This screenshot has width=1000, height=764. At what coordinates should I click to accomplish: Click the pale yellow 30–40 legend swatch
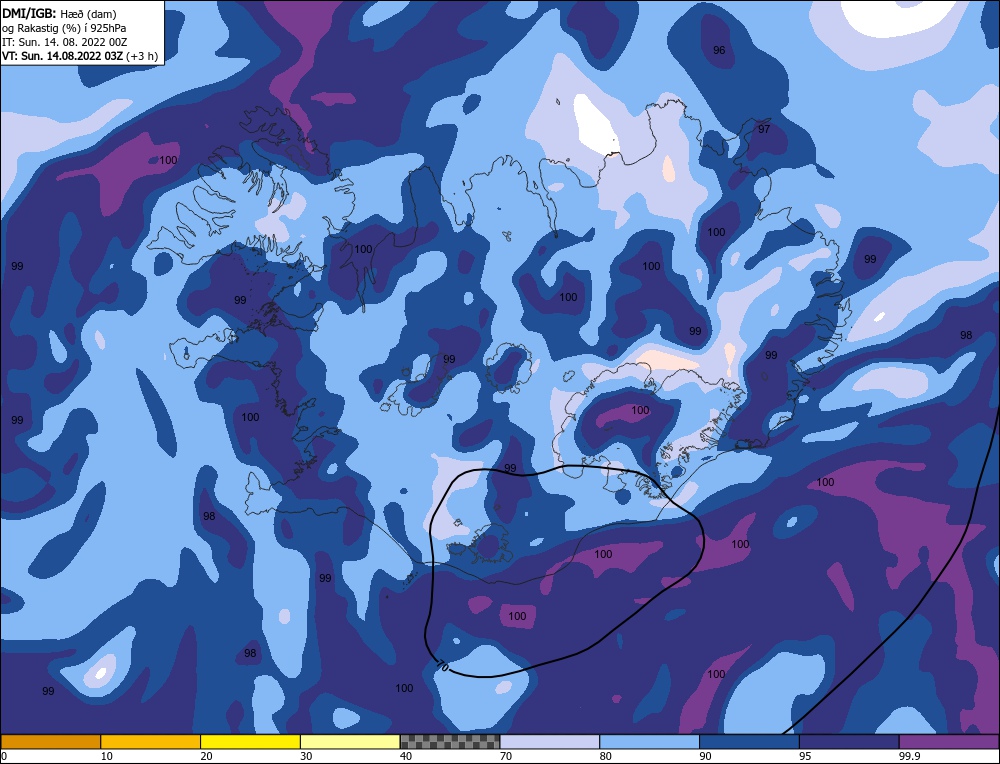pos(350,741)
